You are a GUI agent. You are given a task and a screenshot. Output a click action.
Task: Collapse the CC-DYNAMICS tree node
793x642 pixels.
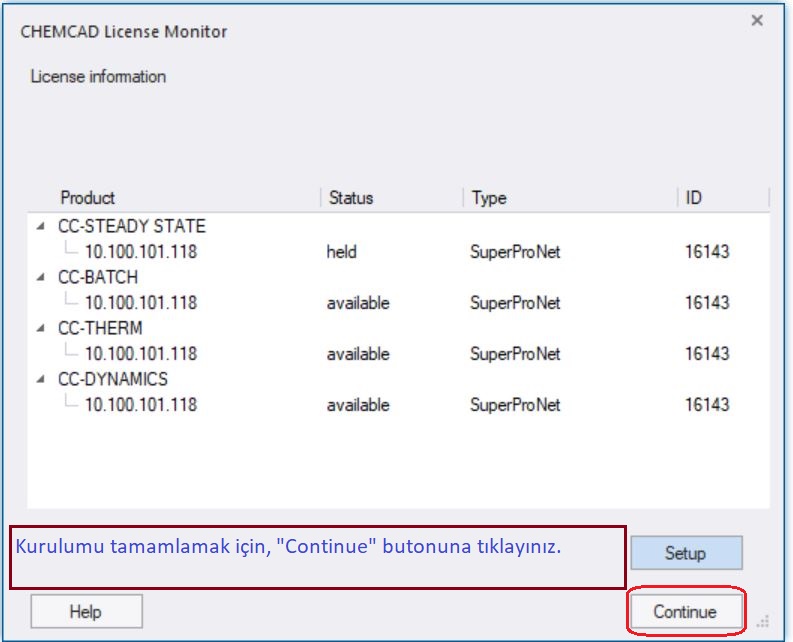(41, 379)
